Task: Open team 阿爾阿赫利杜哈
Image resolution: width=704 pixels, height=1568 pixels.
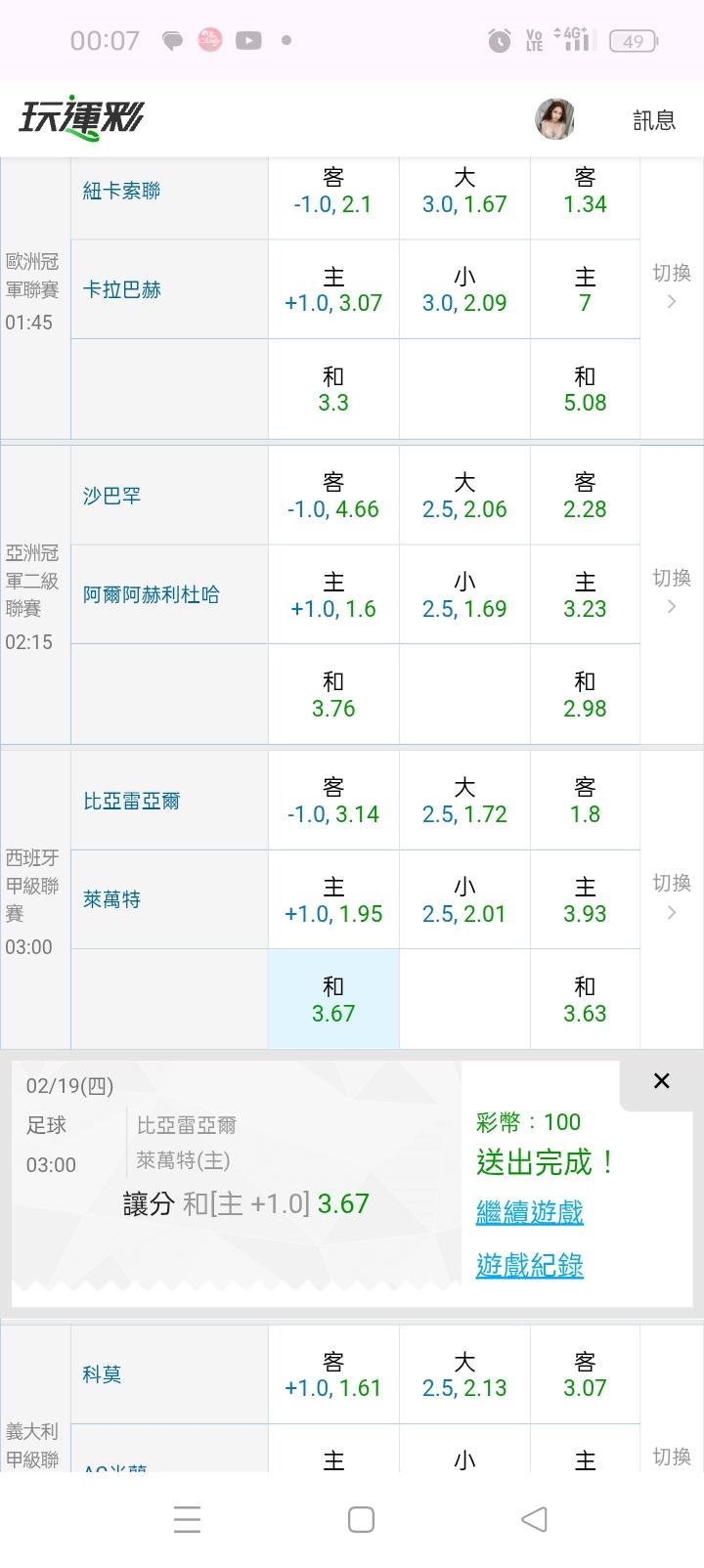Action: [x=152, y=594]
